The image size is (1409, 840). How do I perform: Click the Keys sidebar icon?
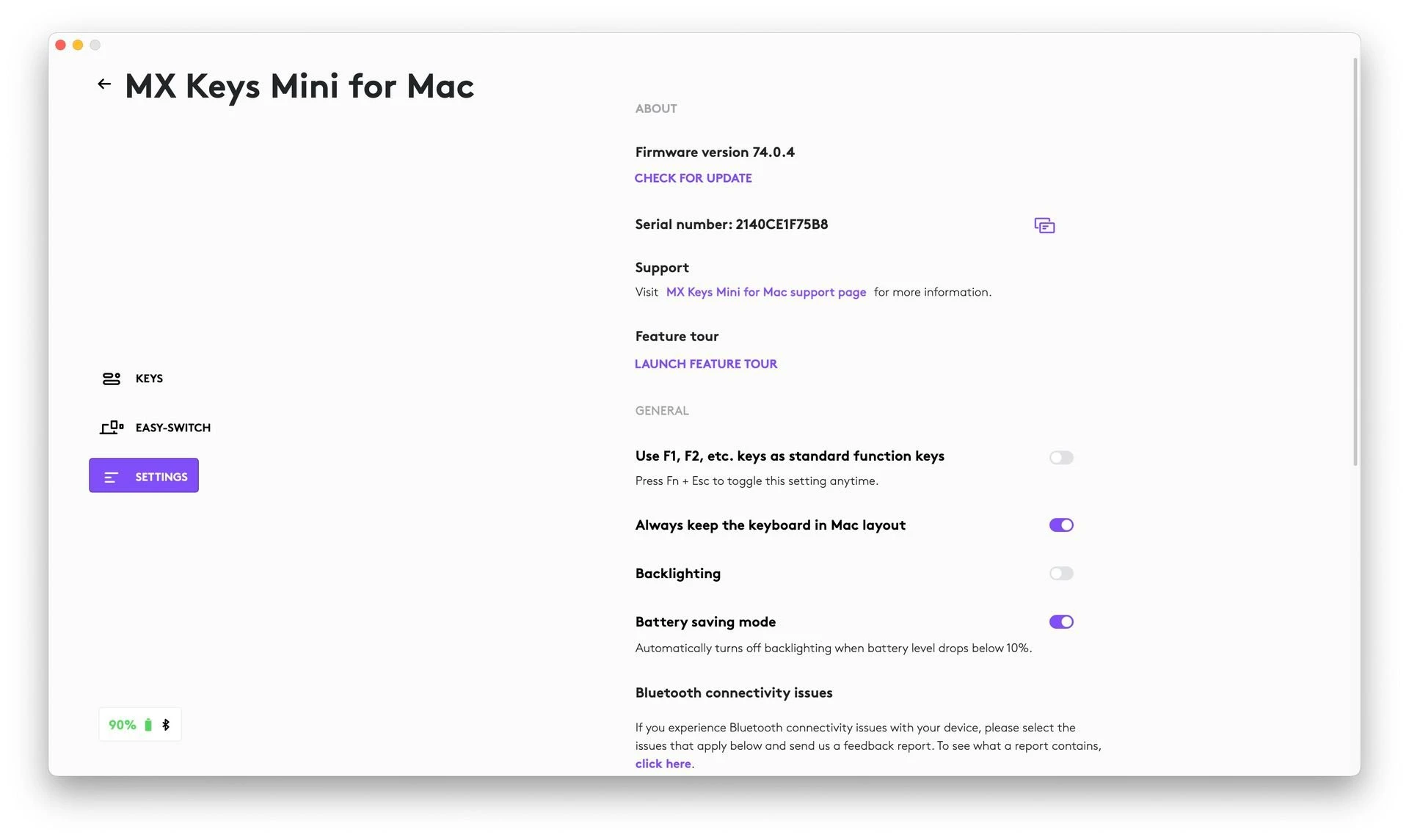click(x=112, y=379)
